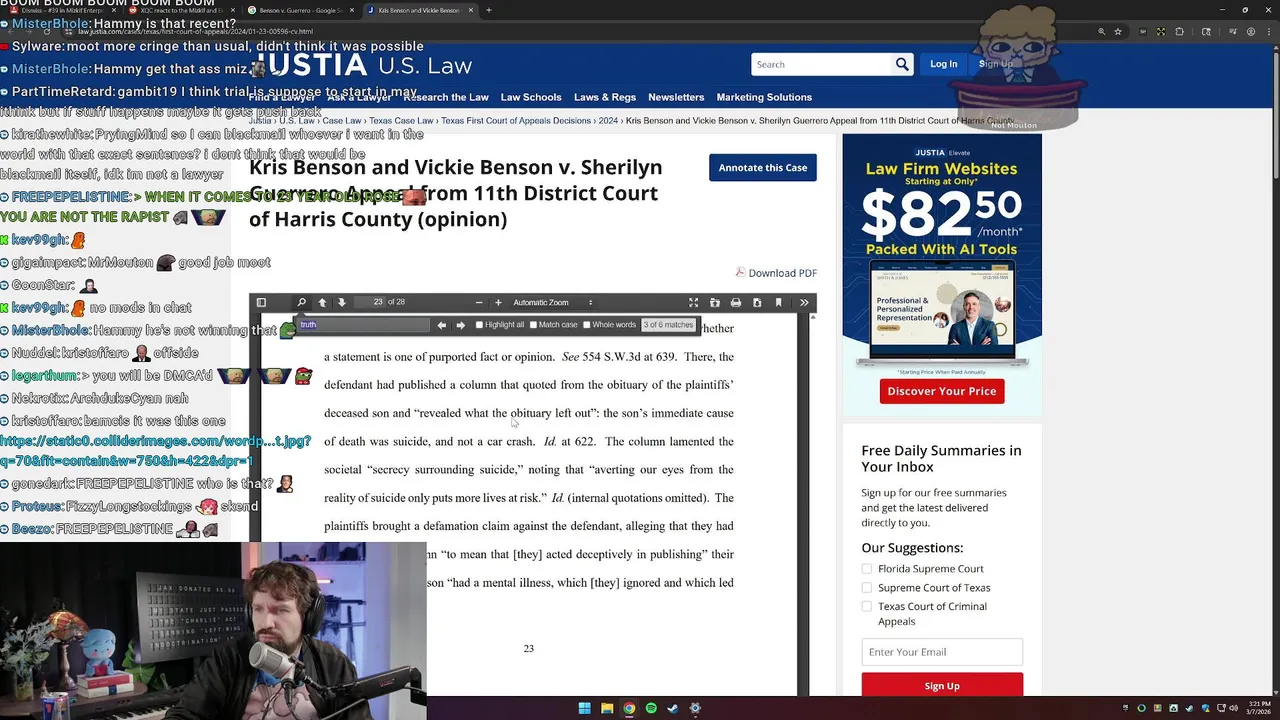Open Steam from the taskbar

point(673,708)
